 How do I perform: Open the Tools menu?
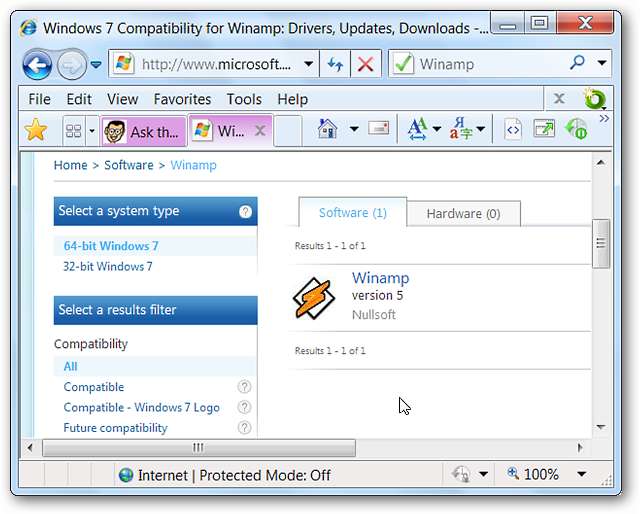(x=244, y=99)
